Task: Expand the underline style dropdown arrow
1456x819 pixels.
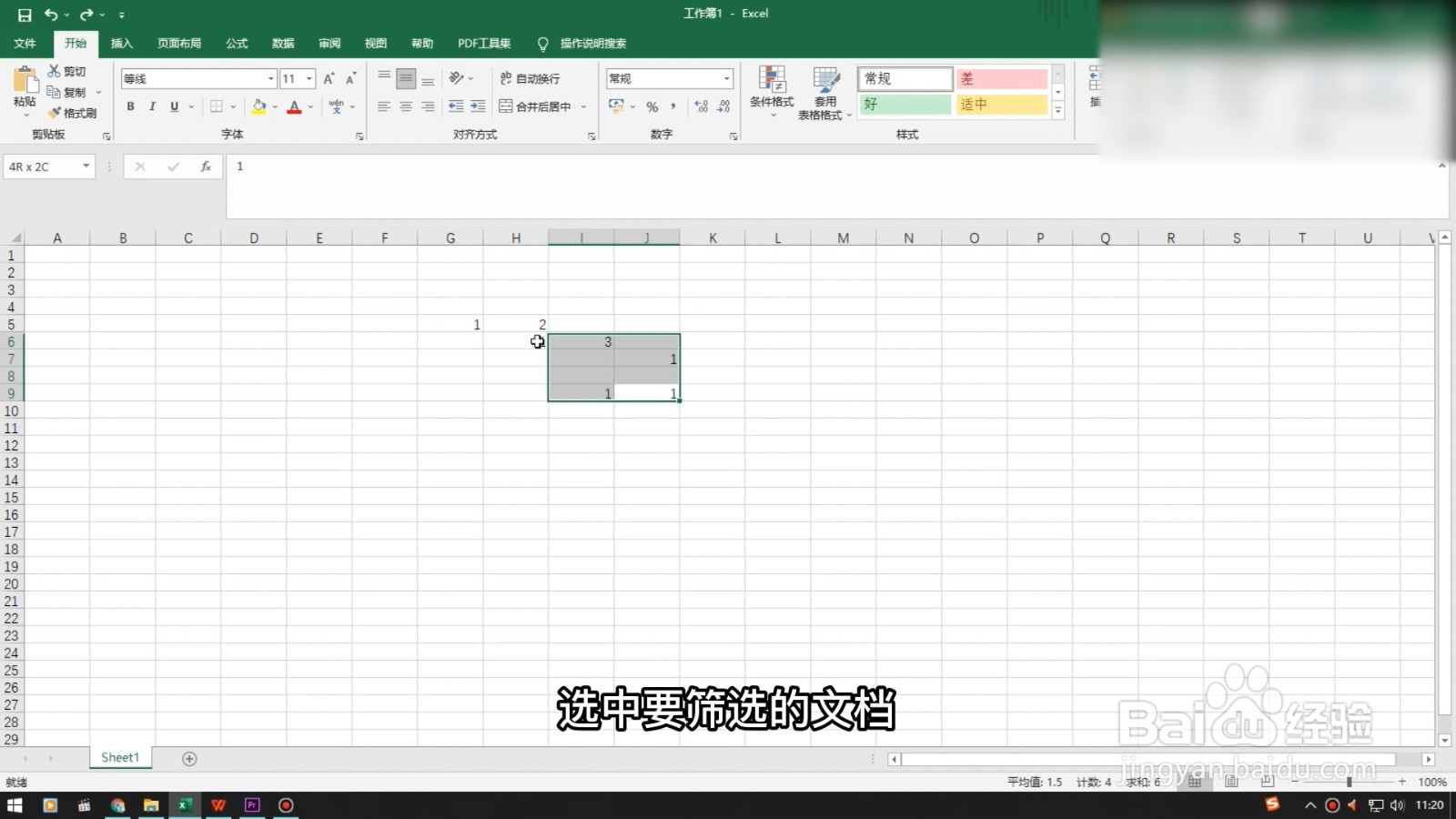Action: pyautogui.click(x=191, y=106)
